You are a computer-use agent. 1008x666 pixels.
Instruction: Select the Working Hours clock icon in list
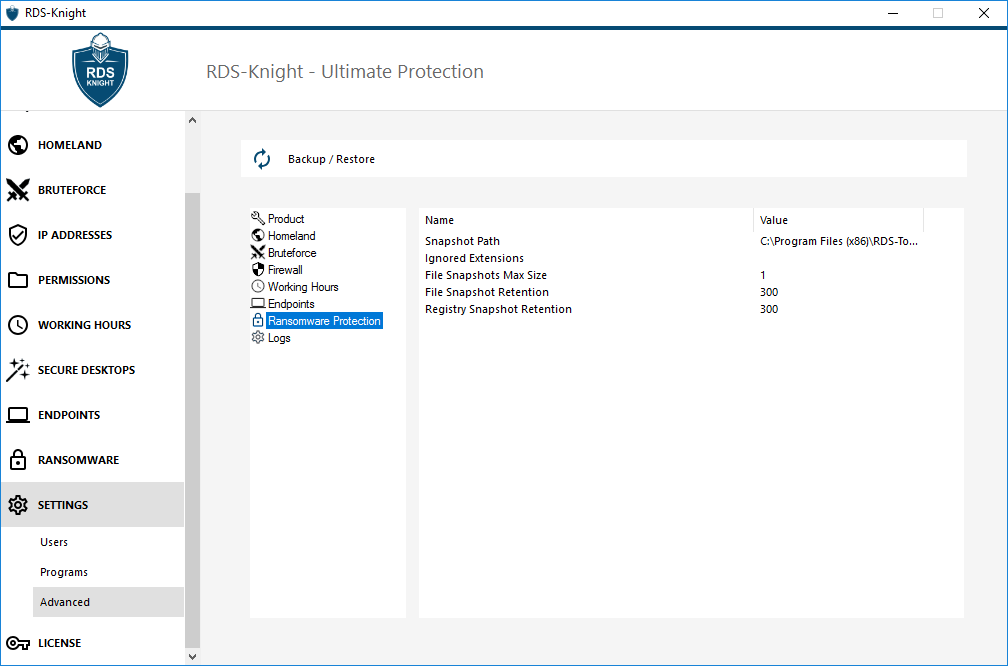(258, 287)
